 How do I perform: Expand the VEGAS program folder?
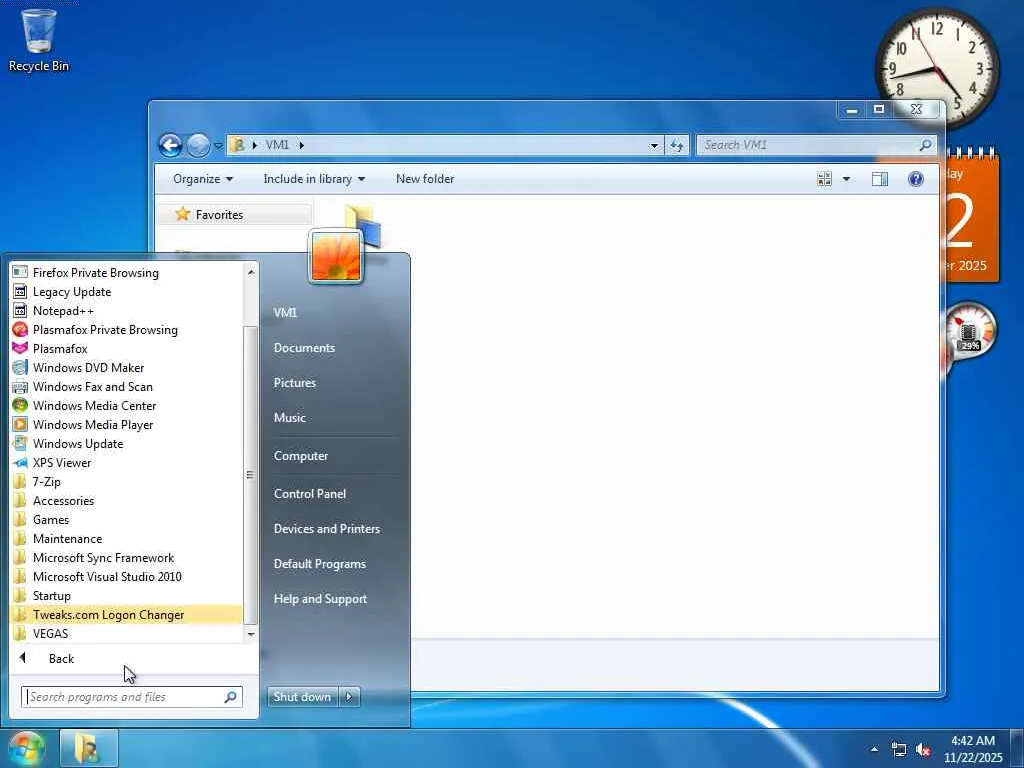click(126, 633)
